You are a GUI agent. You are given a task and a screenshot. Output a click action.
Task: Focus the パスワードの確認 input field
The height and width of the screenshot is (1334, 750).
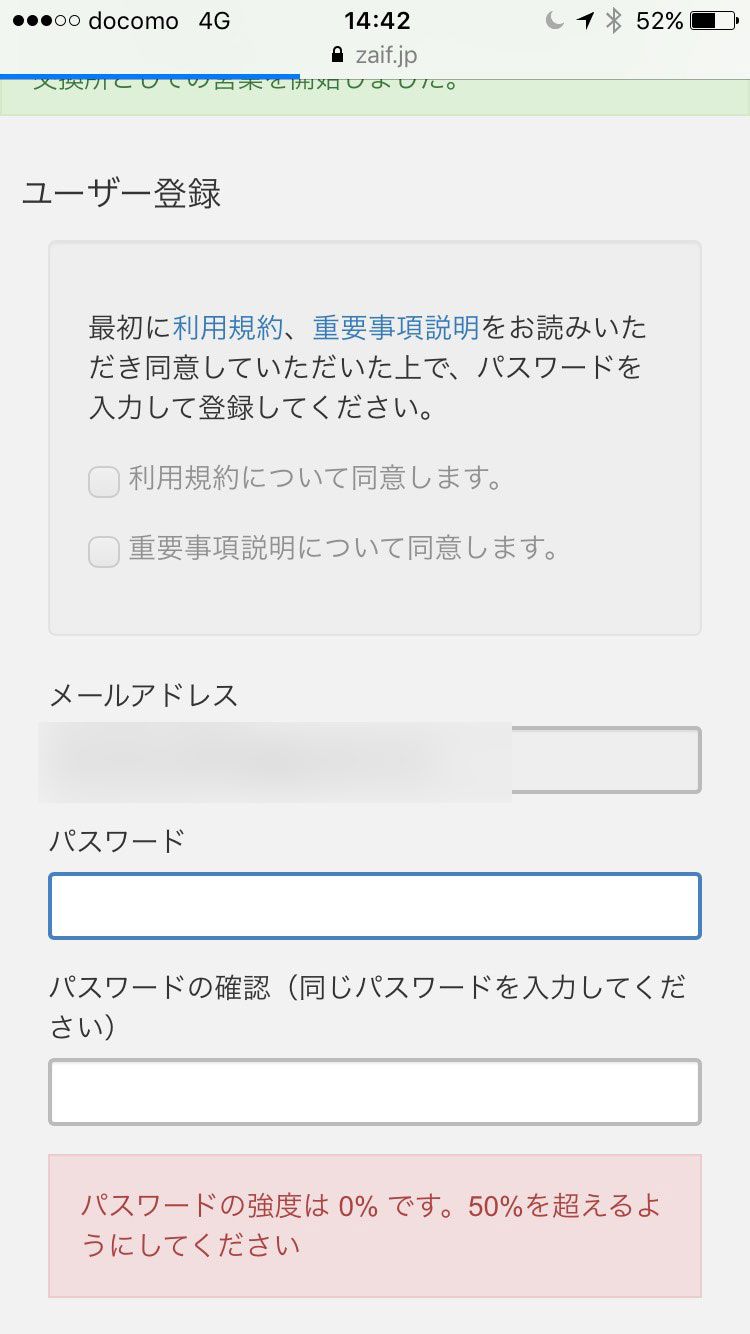pos(375,1092)
